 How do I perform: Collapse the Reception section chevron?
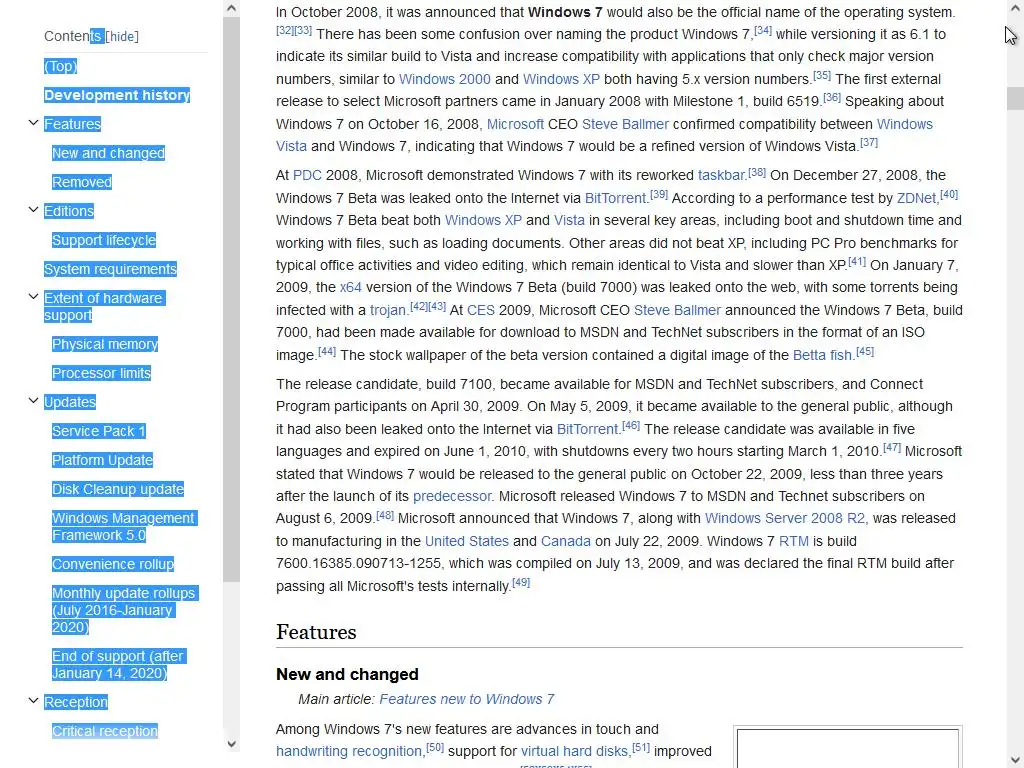tap(33, 701)
